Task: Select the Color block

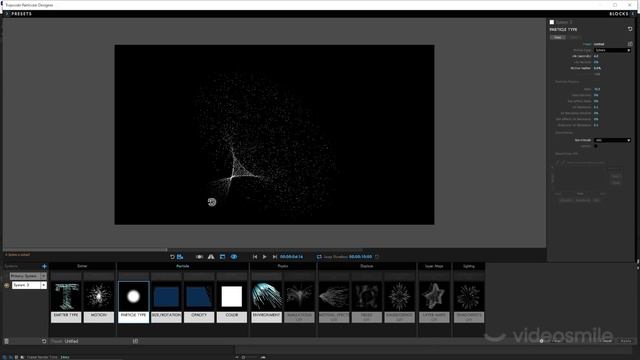Action: (x=232, y=302)
